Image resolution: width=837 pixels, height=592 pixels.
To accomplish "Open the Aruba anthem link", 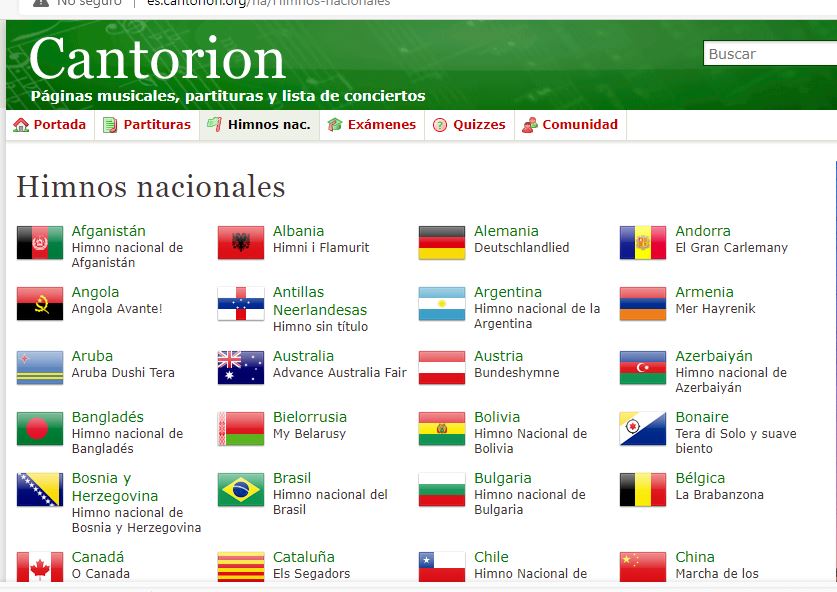I will pyautogui.click(x=92, y=356).
